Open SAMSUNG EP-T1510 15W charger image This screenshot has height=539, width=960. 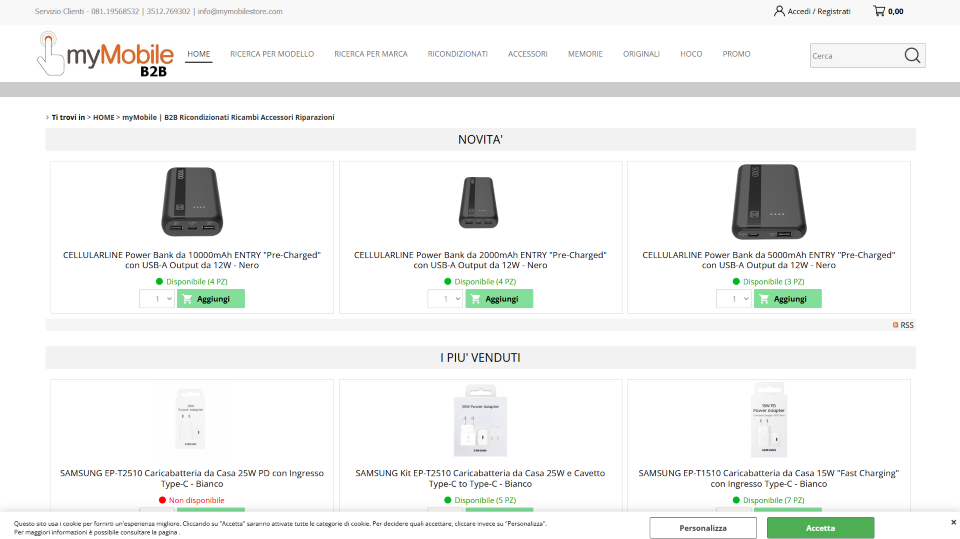coord(769,420)
